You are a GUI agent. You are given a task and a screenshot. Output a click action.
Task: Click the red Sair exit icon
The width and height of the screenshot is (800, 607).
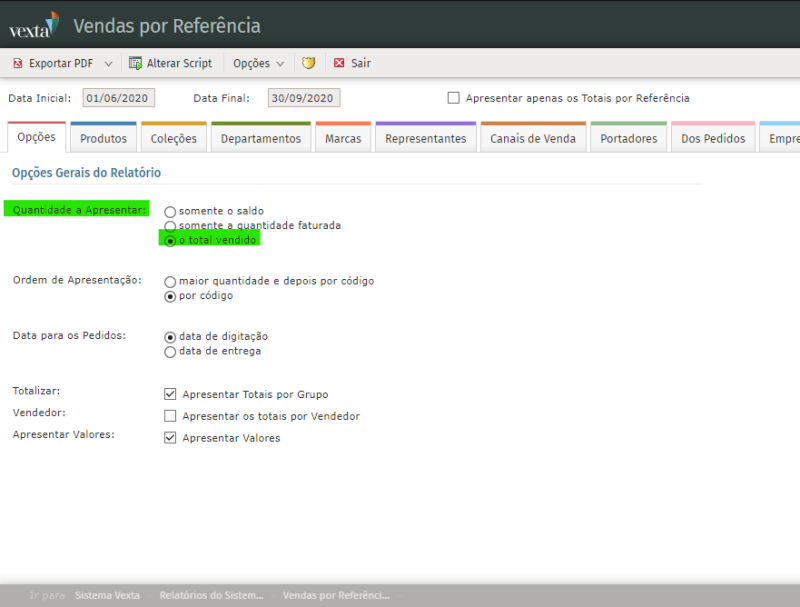coord(339,63)
